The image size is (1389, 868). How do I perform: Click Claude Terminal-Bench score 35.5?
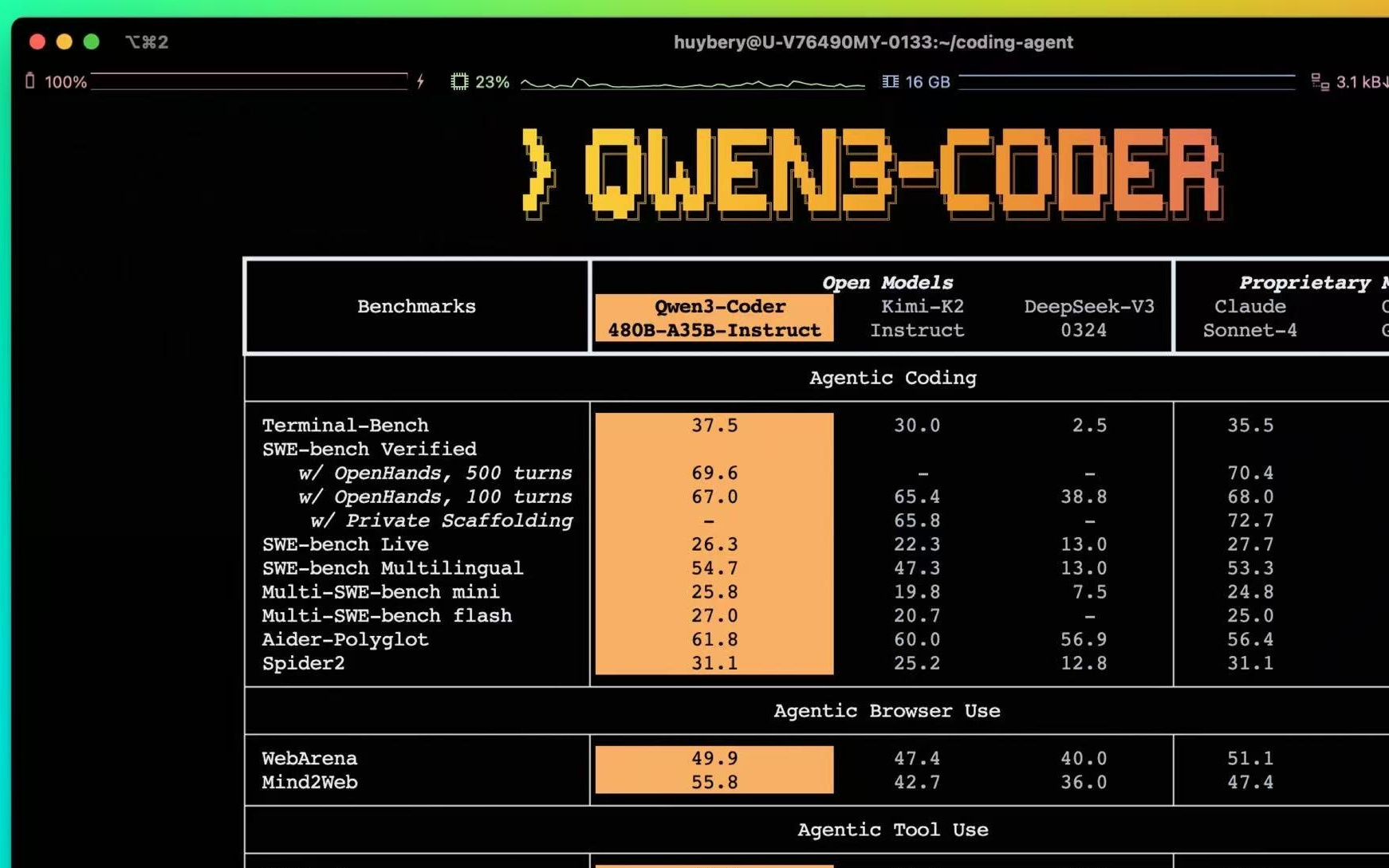1250,425
